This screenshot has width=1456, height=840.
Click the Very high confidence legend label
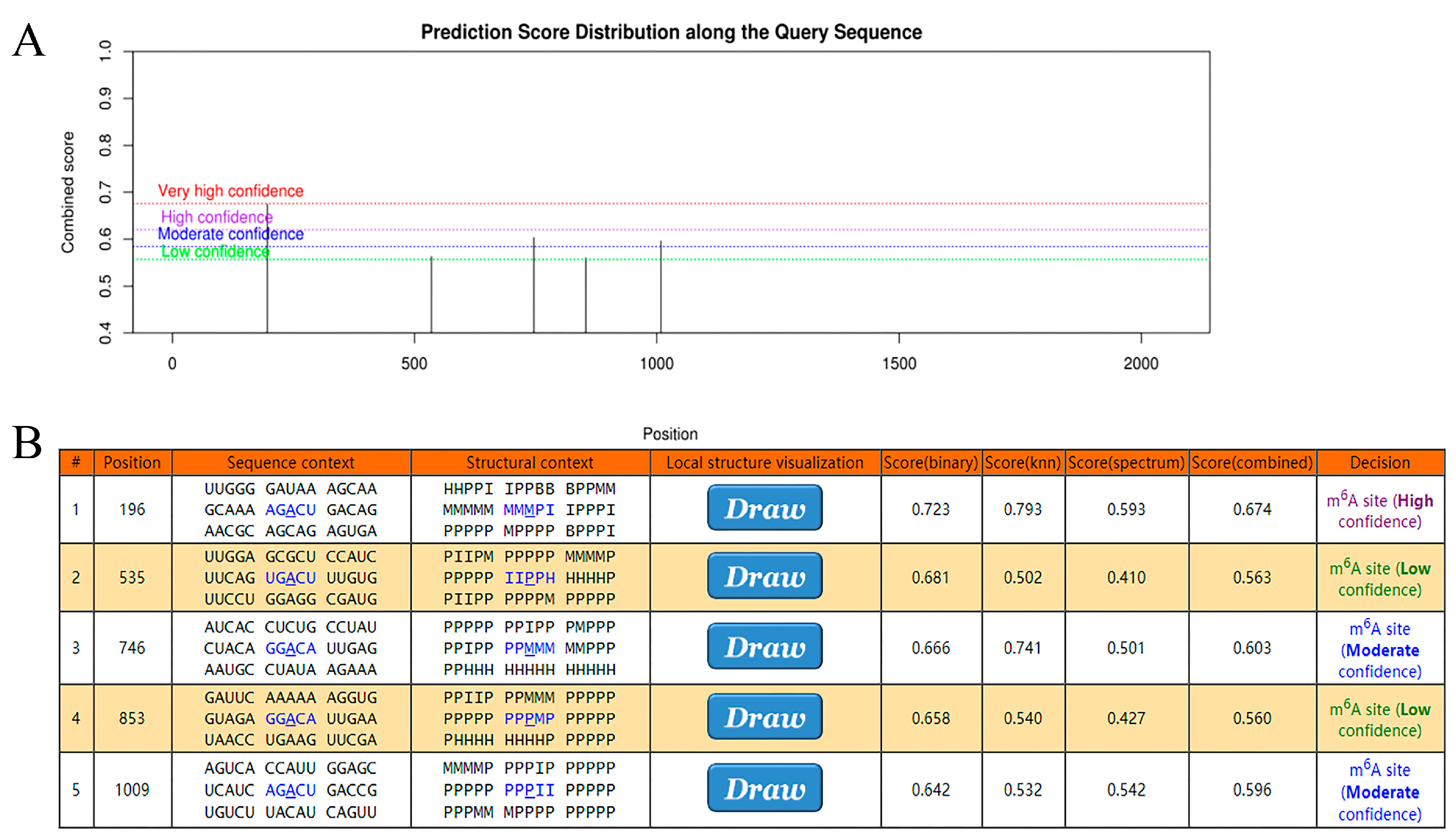coord(230,191)
